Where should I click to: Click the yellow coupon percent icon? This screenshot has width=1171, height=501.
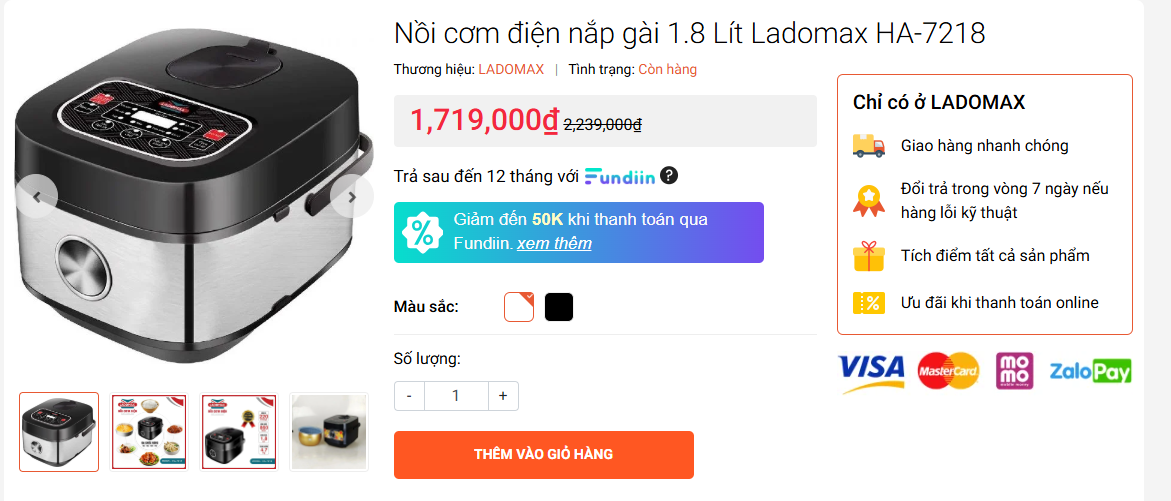(x=869, y=302)
